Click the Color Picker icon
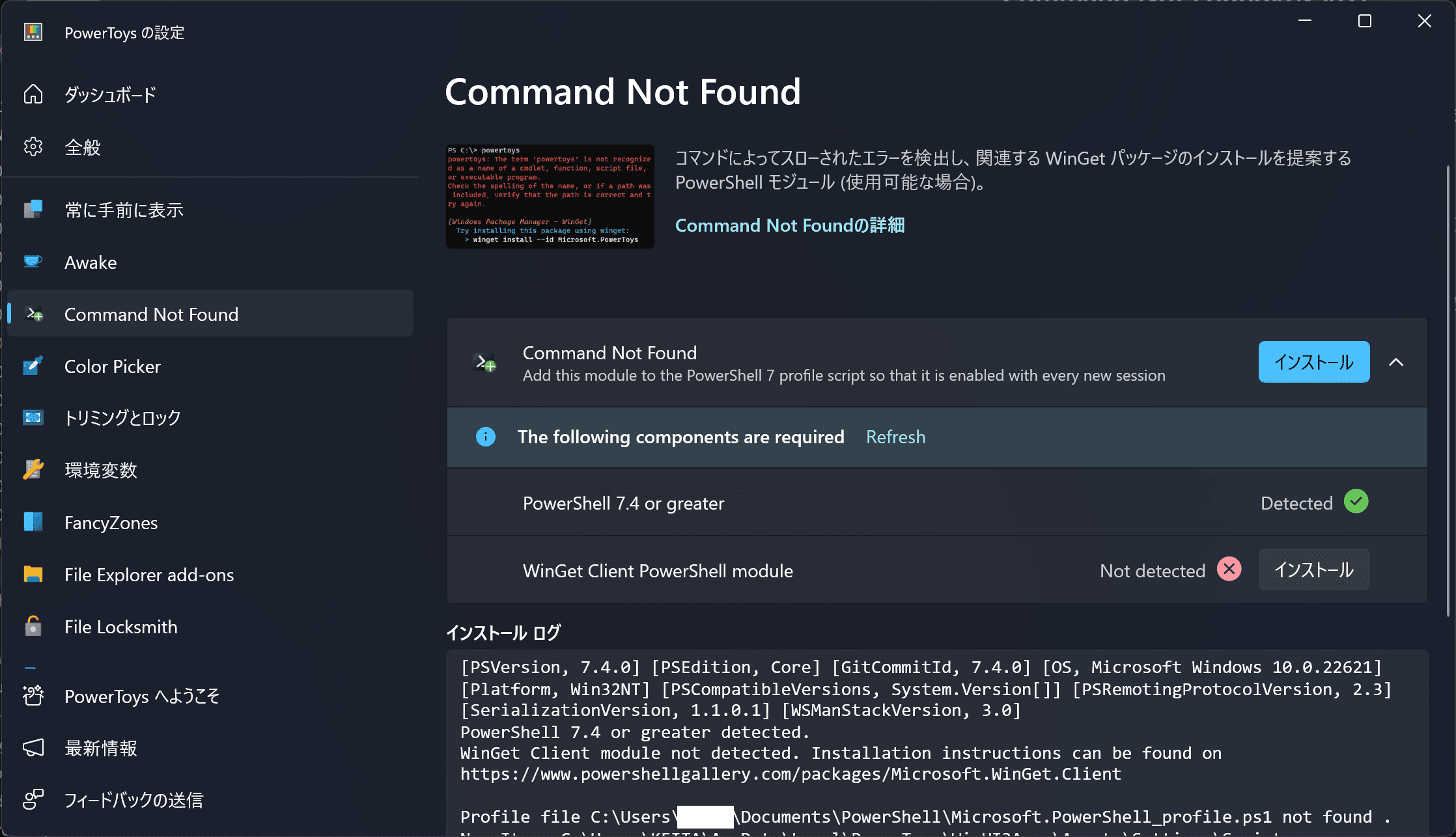This screenshot has height=837, width=1456. (33, 366)
